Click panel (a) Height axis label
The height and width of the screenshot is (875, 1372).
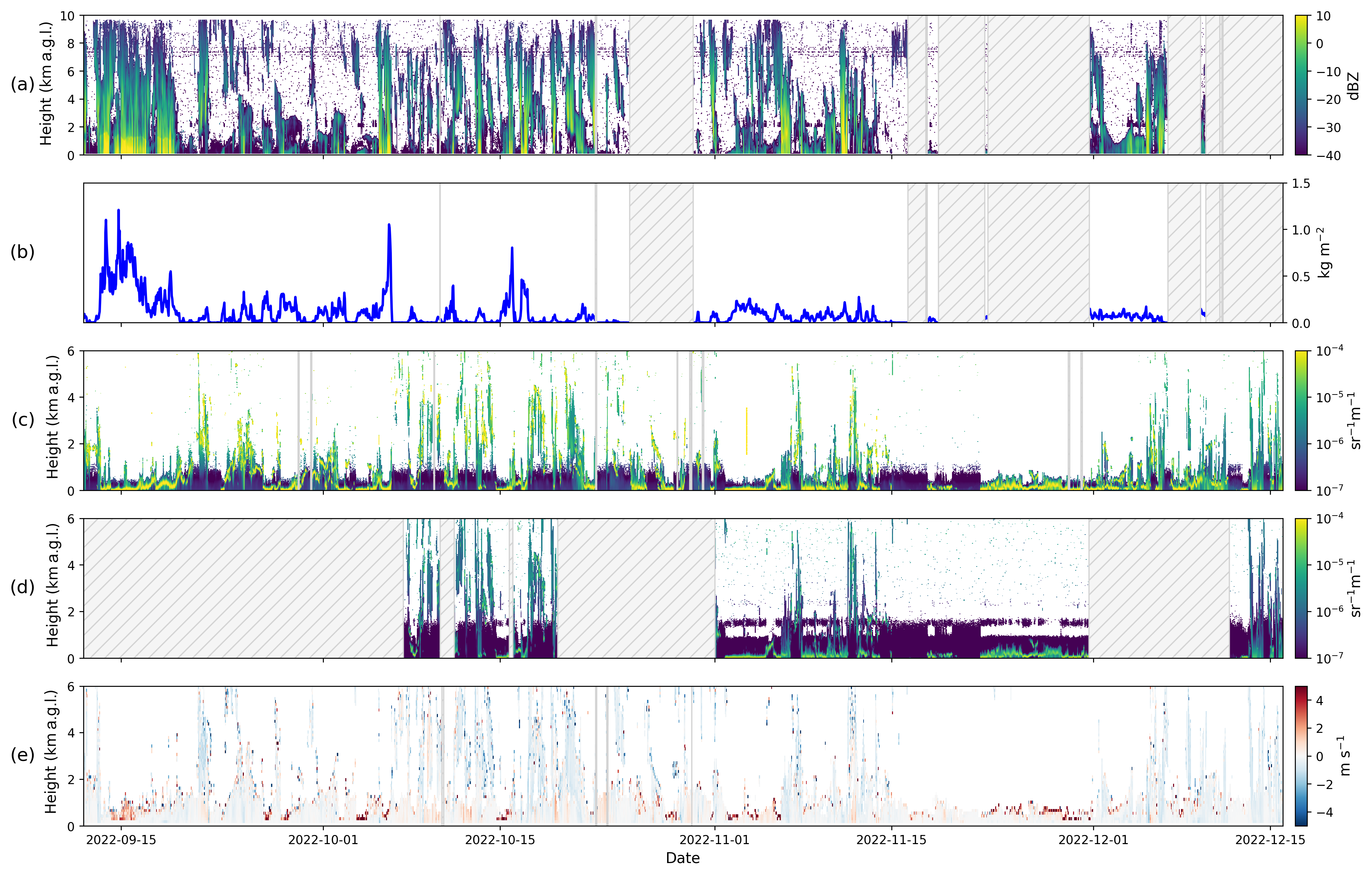click(x=46, y=84)
